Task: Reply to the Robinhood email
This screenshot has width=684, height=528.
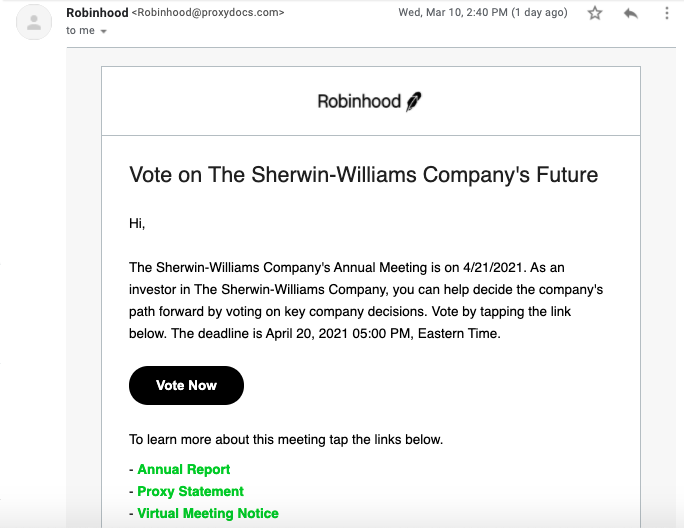Action: (631, 14)
